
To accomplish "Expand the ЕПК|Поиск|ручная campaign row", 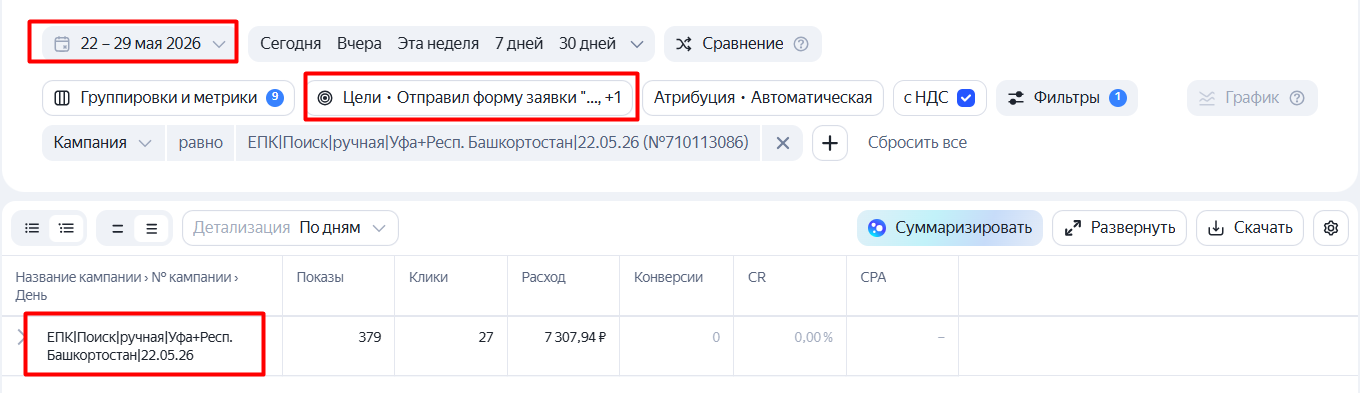I will (21, 337).
